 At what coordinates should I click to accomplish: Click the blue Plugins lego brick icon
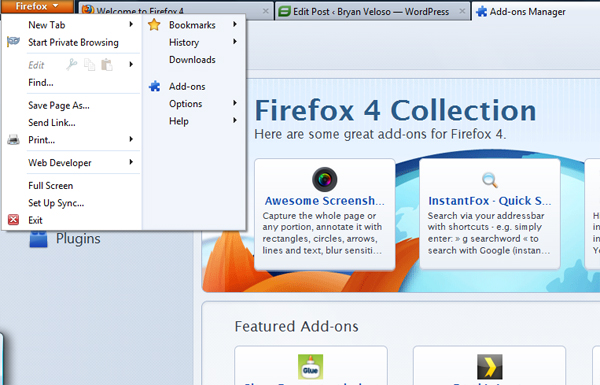38,239
